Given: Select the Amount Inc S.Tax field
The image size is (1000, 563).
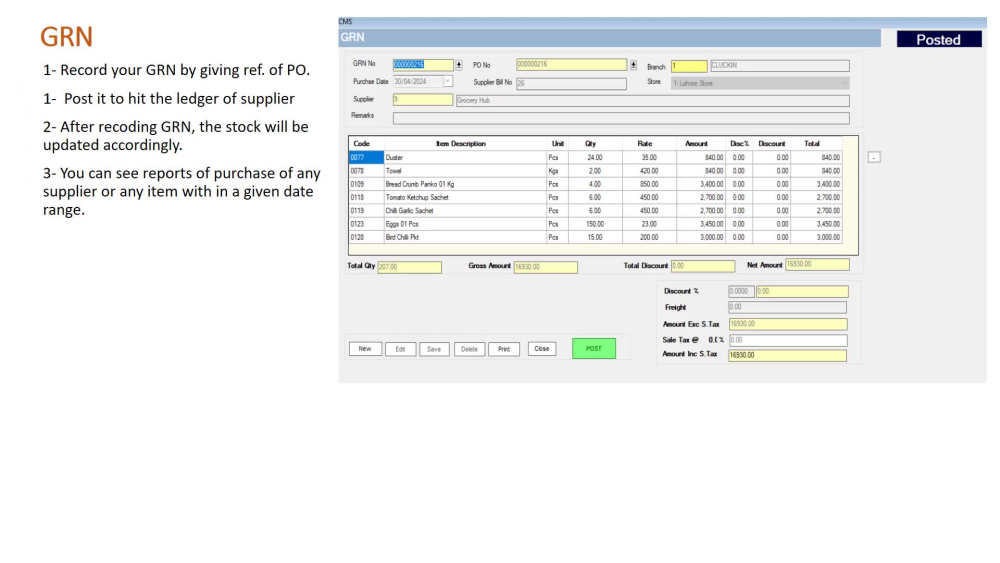Looking at the screenshot, I should tap(788, 355).
